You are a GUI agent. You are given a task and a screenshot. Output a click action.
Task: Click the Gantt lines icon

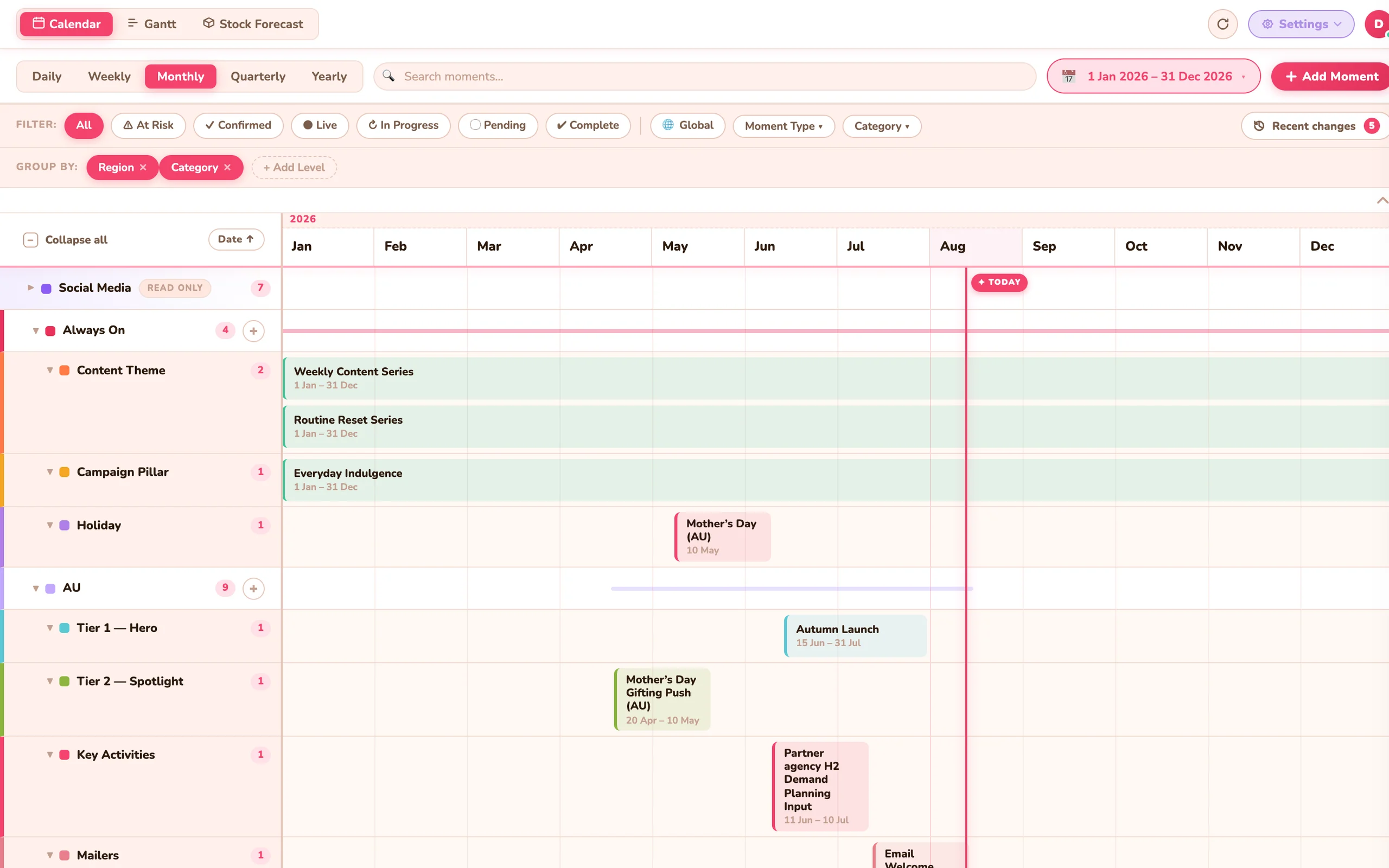coord(132,23)
